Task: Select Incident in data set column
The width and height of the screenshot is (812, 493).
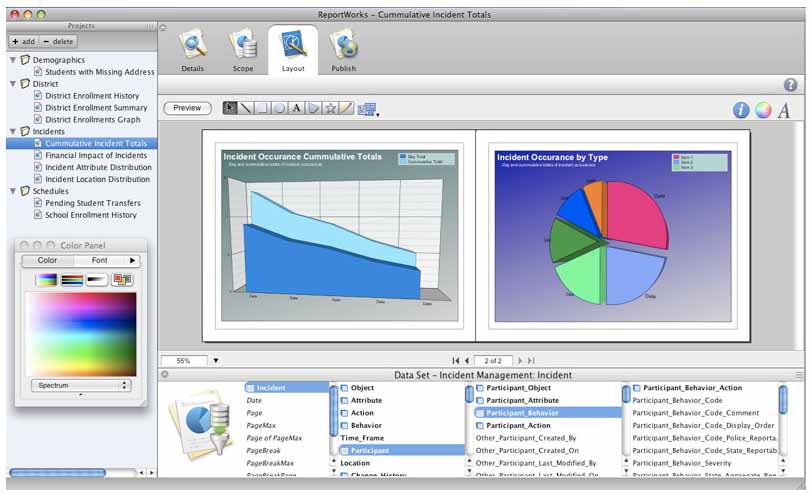Action: 286,388
